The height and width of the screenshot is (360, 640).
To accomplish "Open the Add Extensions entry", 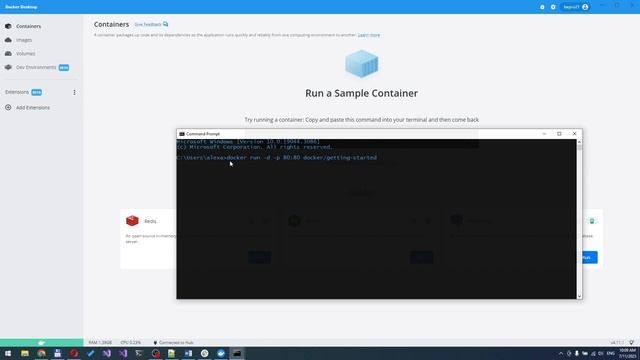I will click(x=33, y=108).
